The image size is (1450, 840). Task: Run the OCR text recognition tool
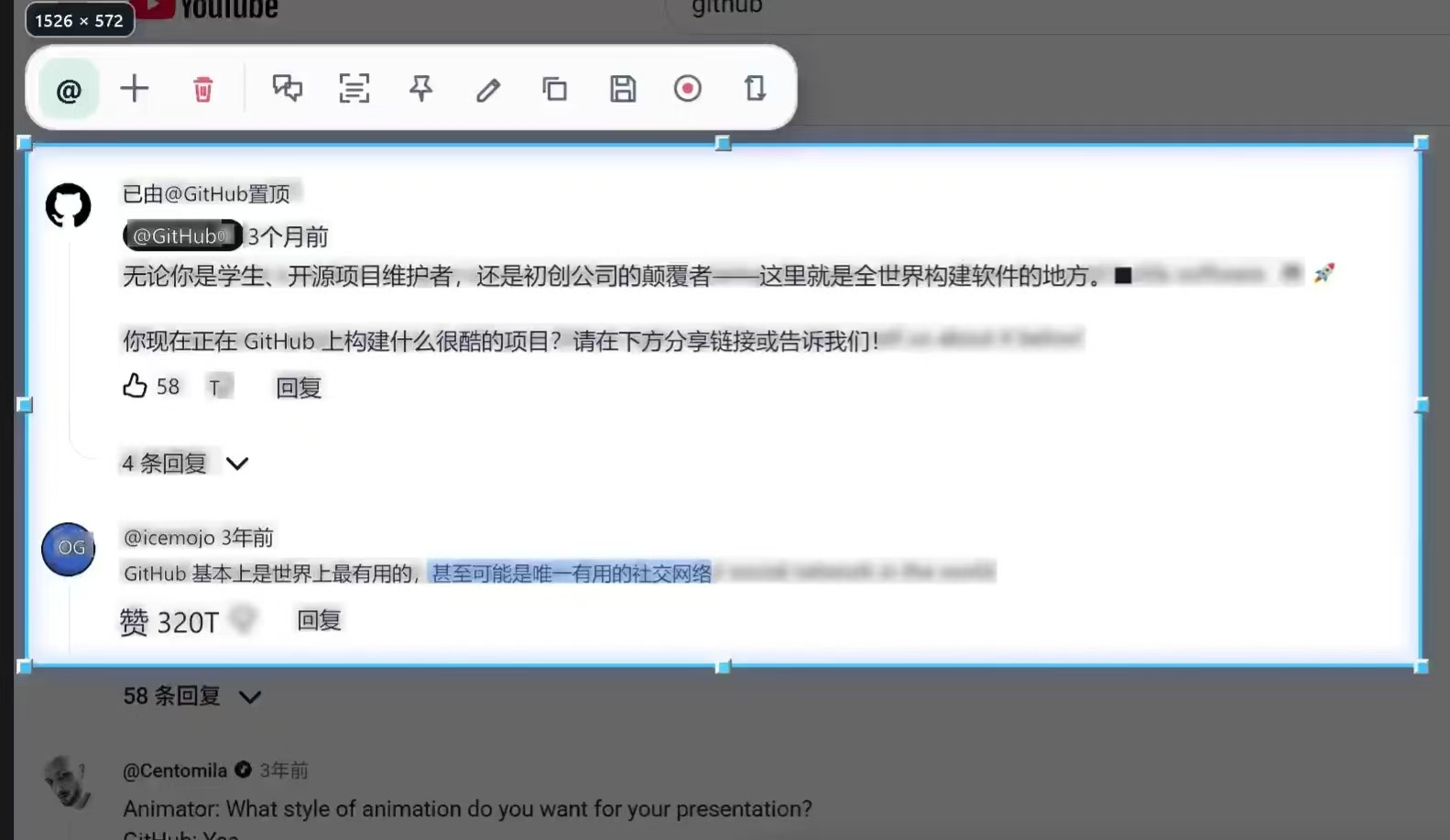click(354, 88)
